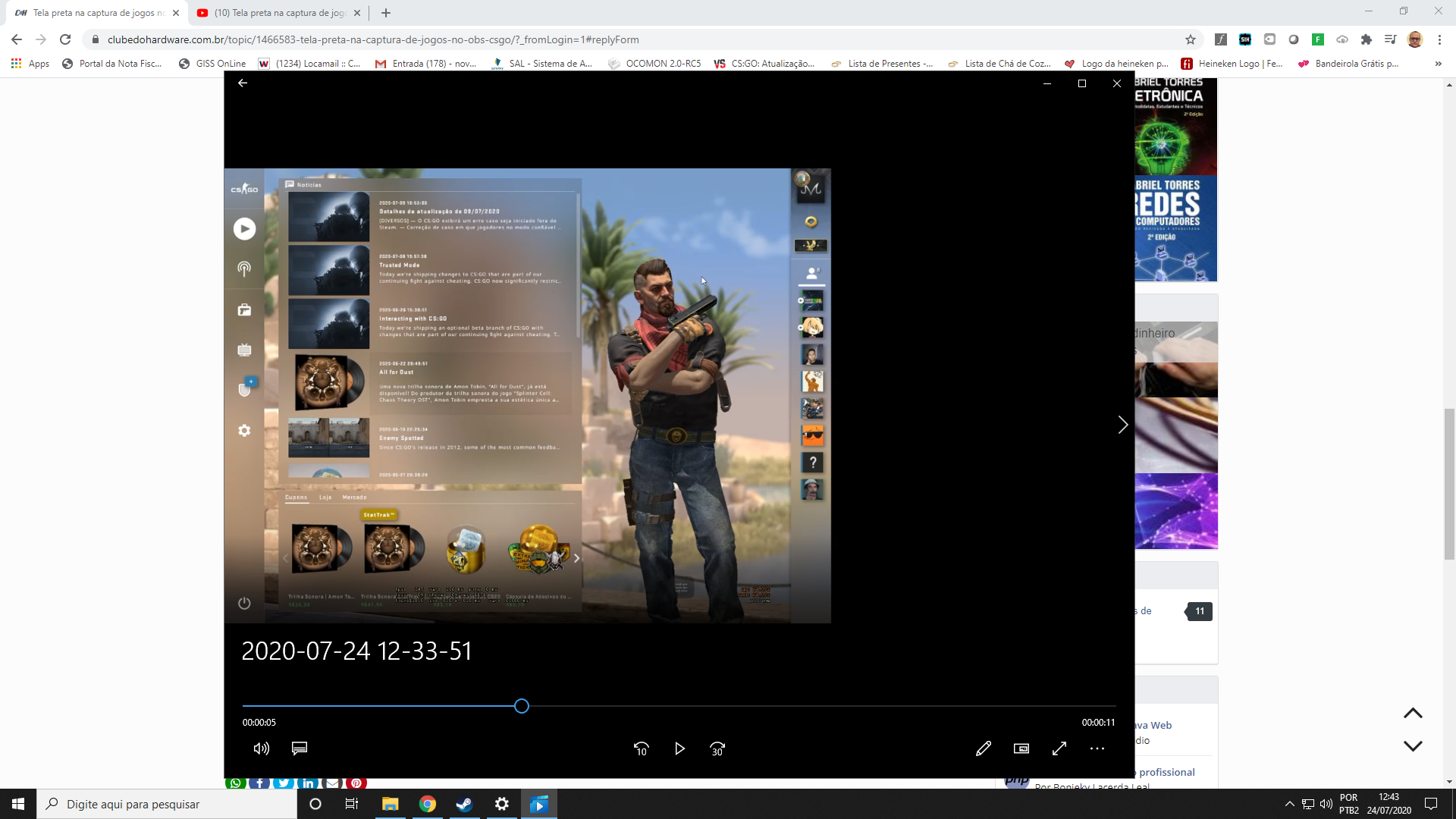Open Portal da Nota Fiscal bookmark
Screen dimensions: 1456x819
click(112, 64)
